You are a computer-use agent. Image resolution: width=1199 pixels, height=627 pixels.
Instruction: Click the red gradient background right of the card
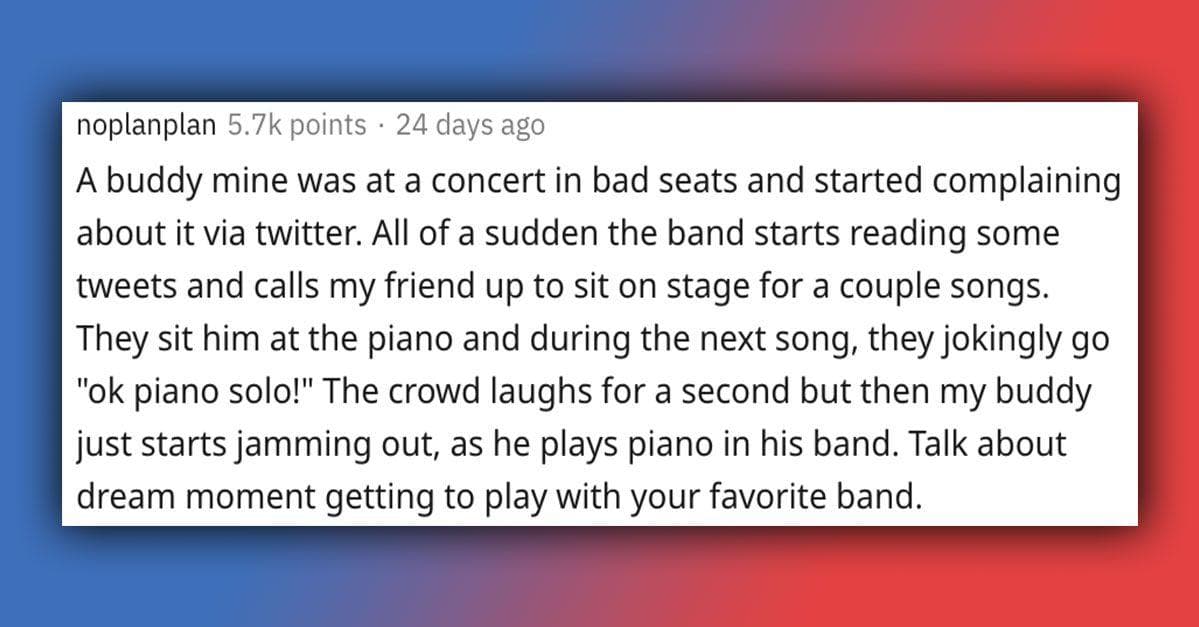pos(1168,314)
